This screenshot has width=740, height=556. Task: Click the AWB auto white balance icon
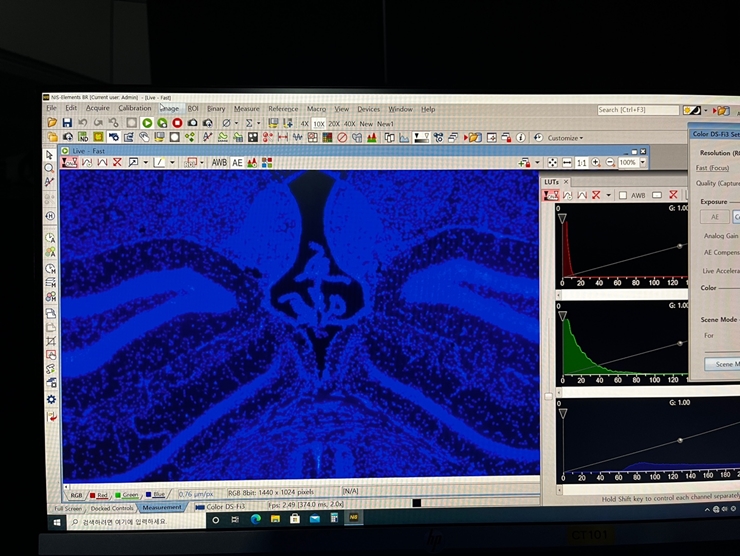219,163
